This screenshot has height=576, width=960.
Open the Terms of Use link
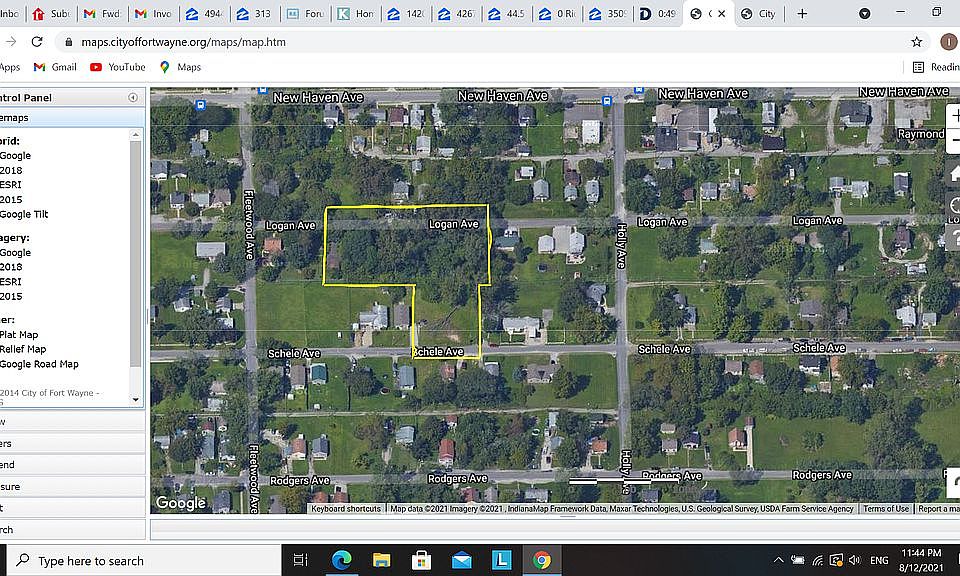[886, 509]
